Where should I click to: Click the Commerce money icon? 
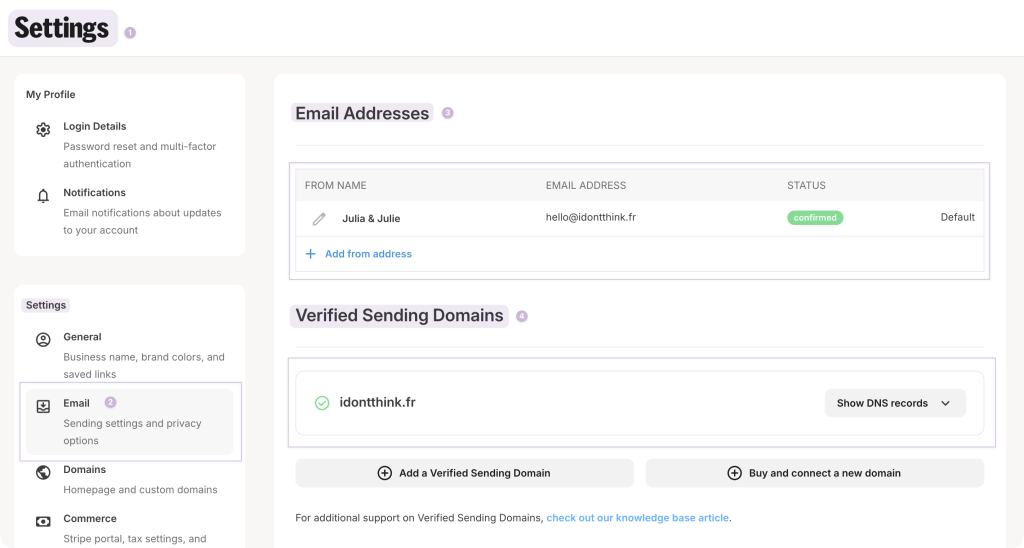pos(43,521)
